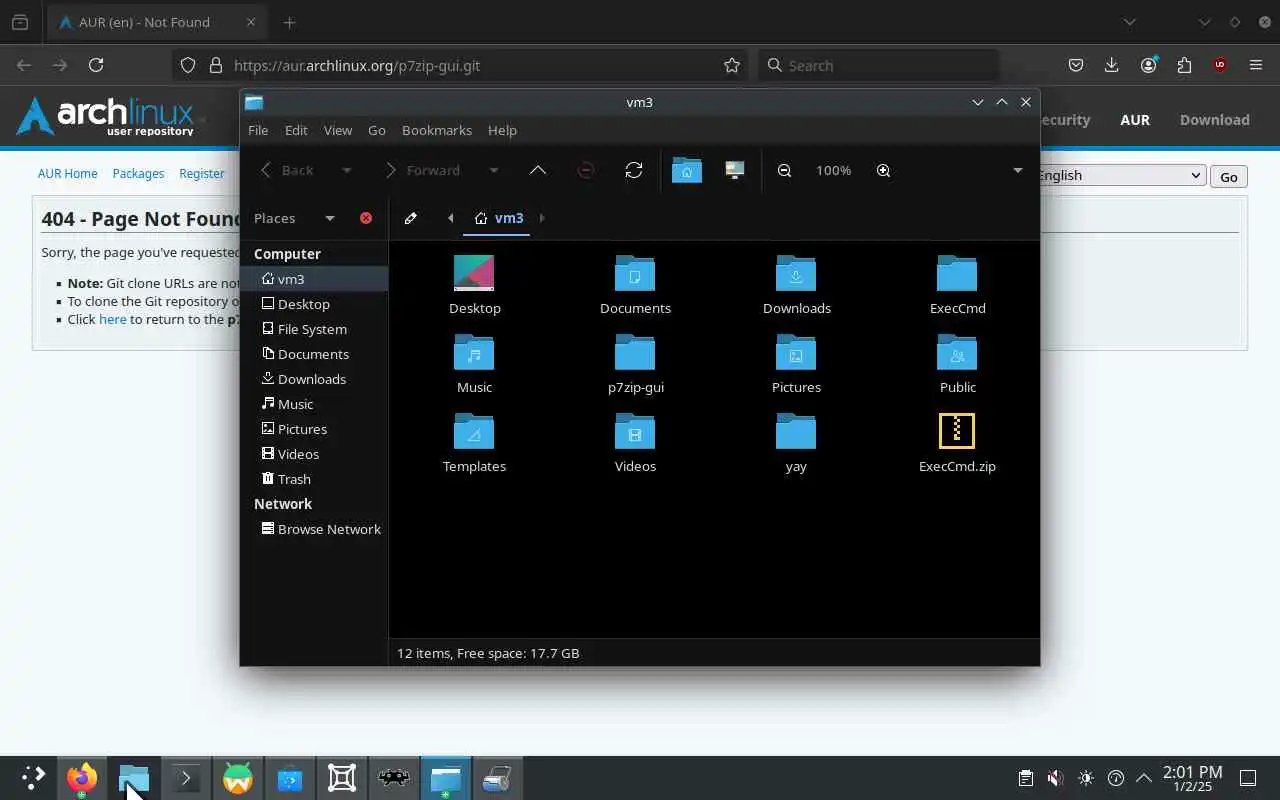
Task: Click the Stop loading toolbar icon
Action: pos(586,170)
